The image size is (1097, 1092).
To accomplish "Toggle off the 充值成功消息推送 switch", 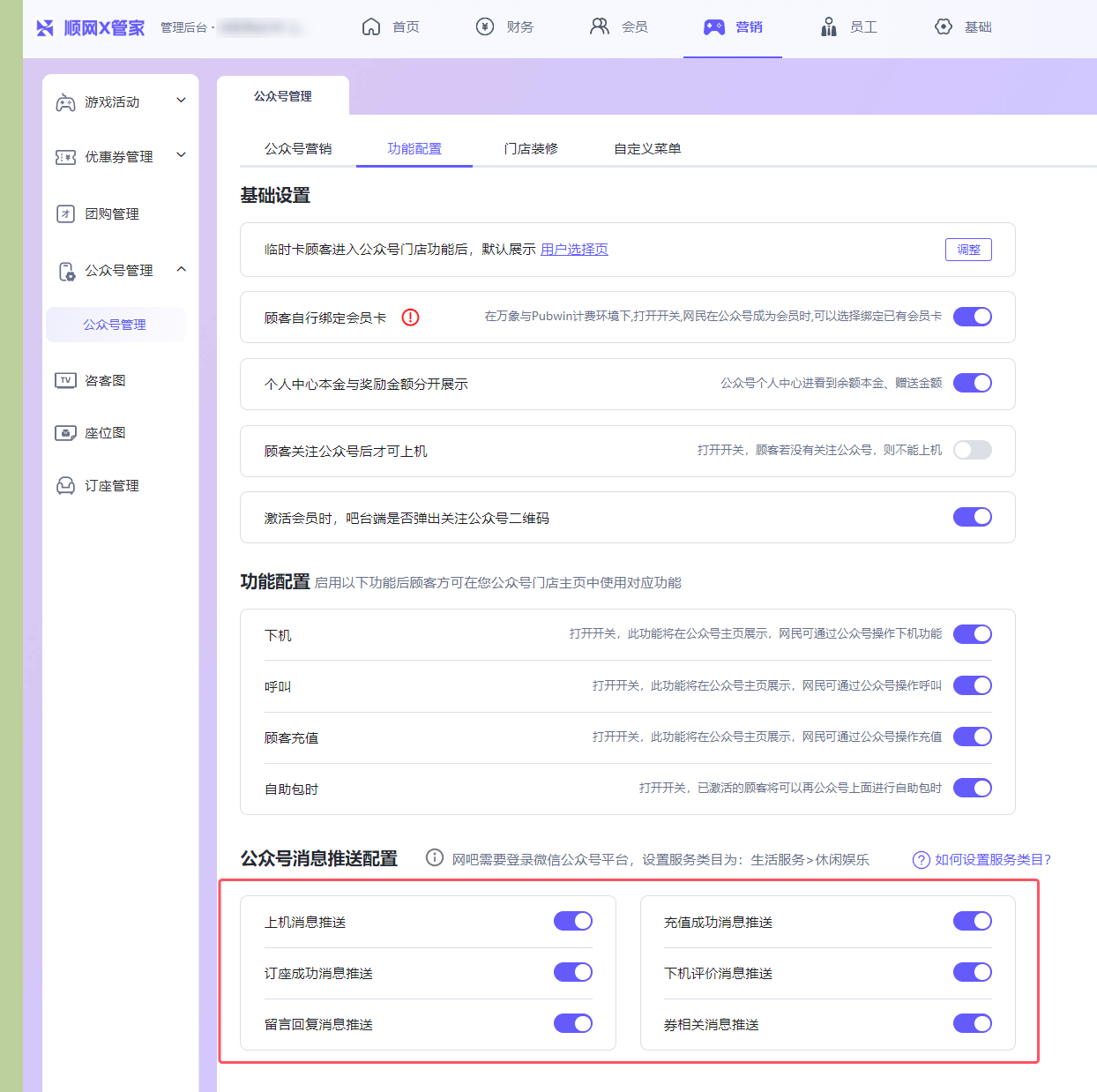I will tap(972, 921).
